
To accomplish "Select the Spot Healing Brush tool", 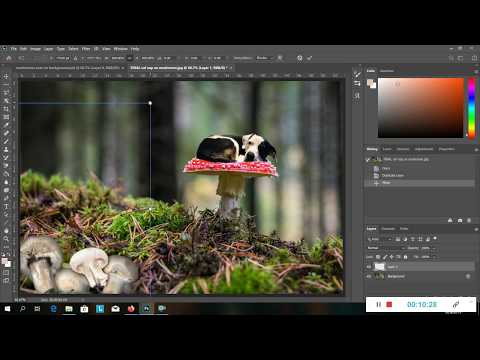I will (x=6, y=133).
